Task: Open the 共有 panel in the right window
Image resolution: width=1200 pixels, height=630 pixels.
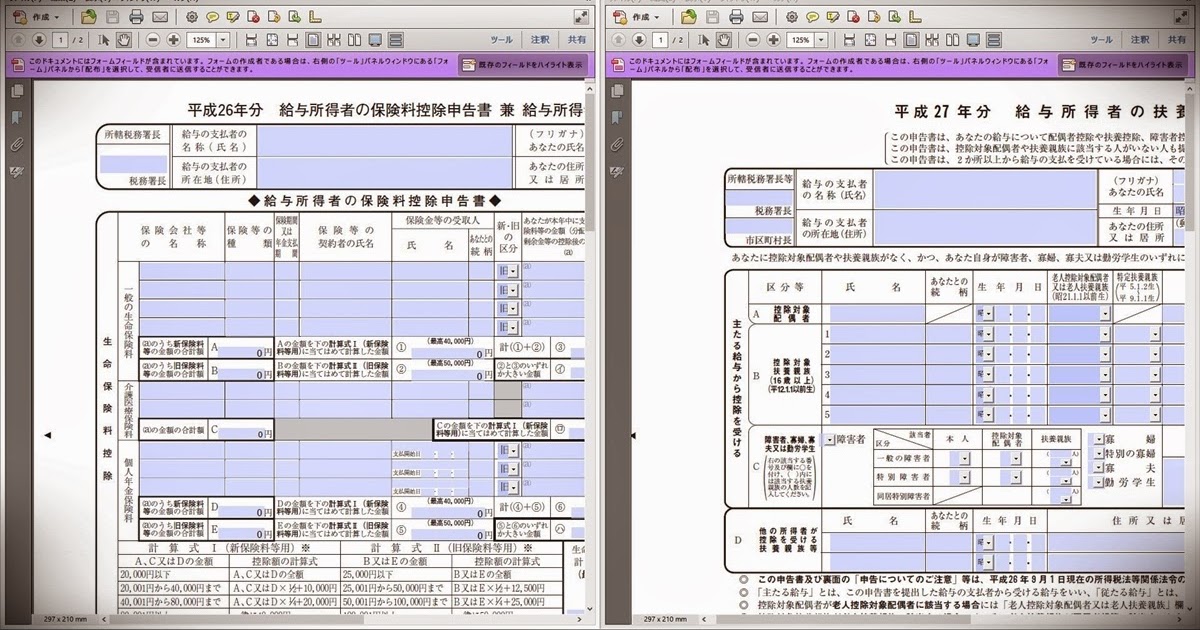Action: 1176,40
